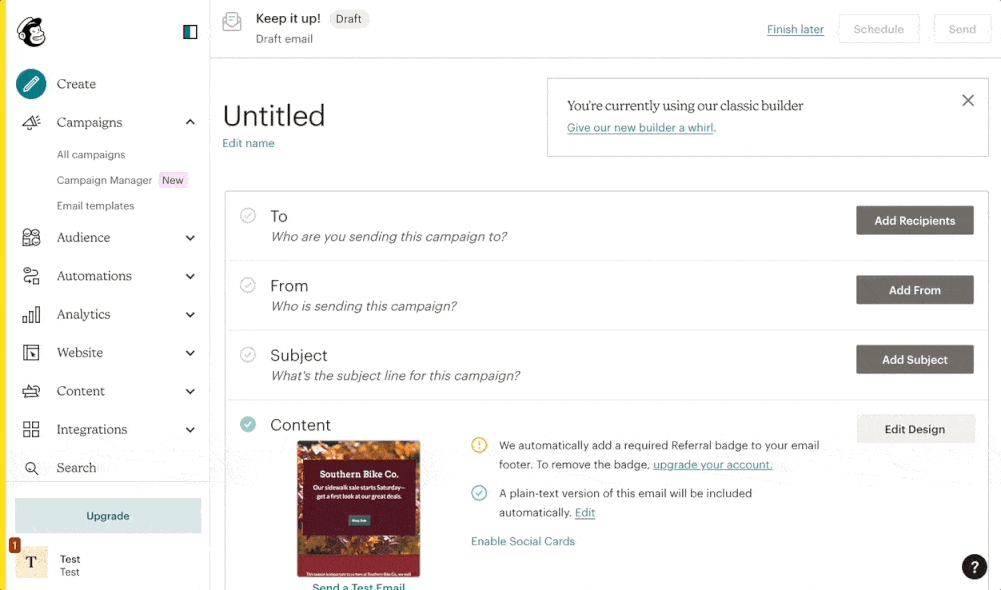Click the Mailchimp Freddie logo

tap(31, 31)
